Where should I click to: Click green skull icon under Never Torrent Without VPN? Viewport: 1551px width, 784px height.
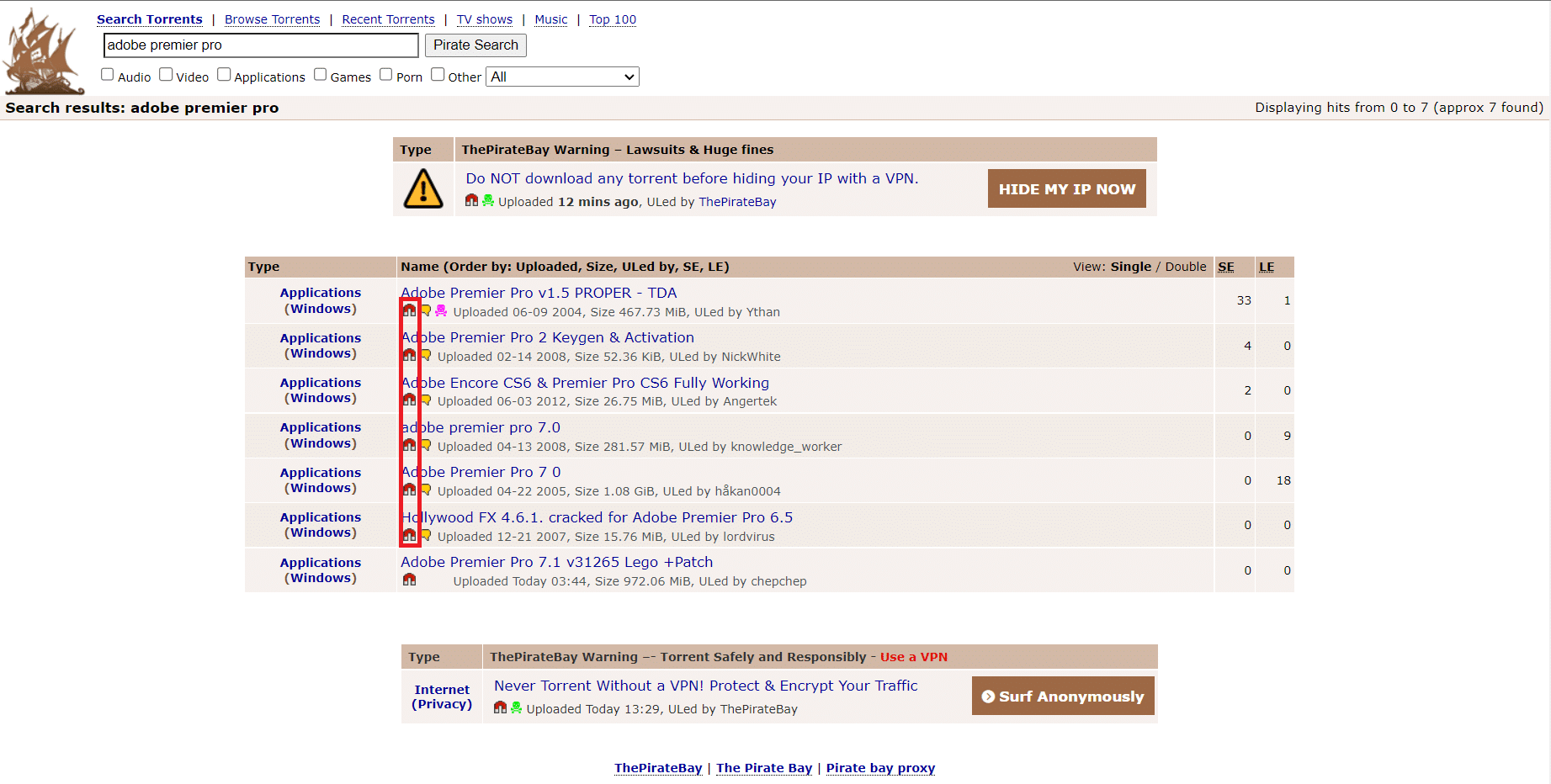pos(517,707)
